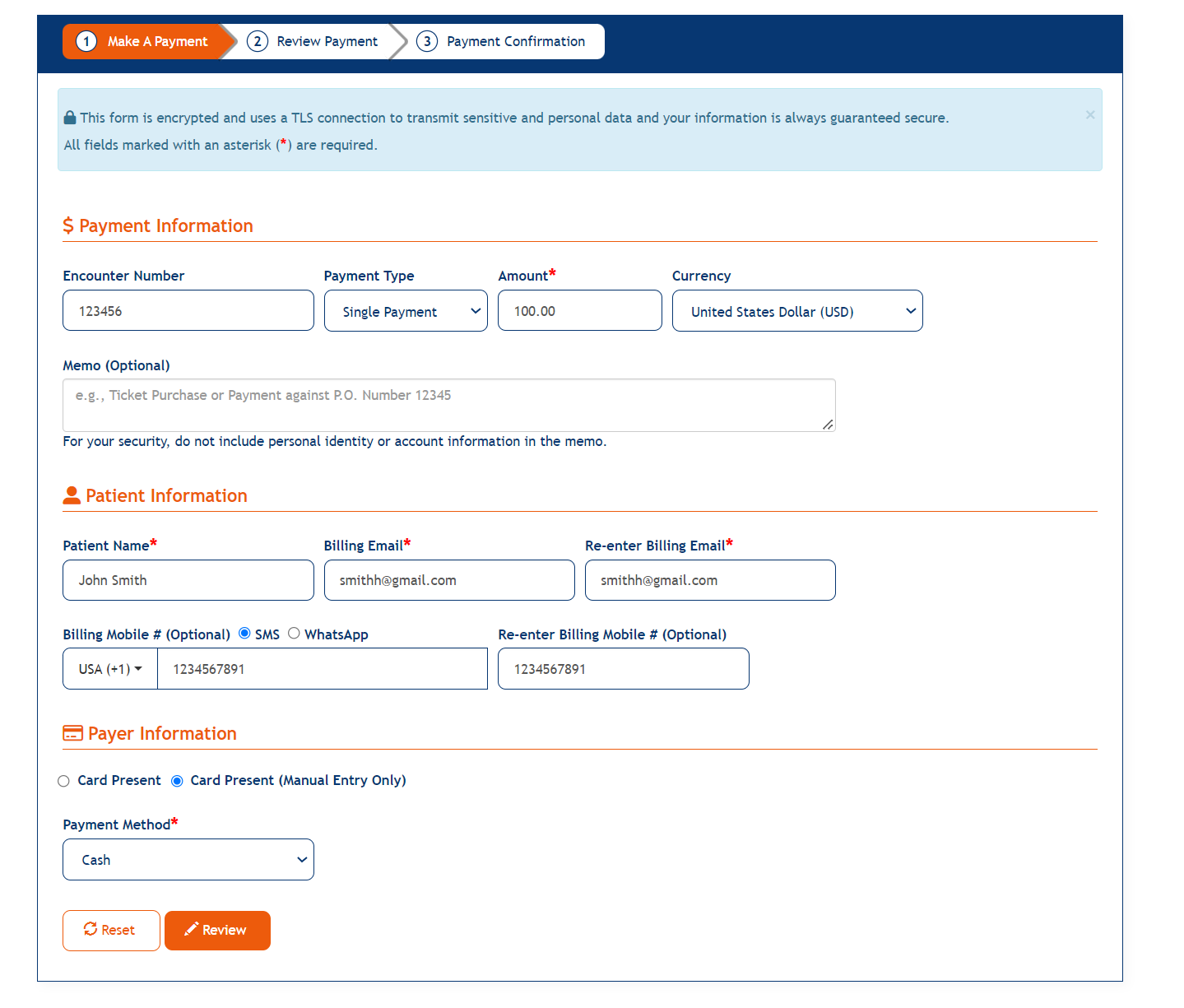1184x1008 pixels.
Task: Click the step 1 circle number icon
Action: click(x=86, y=41)
